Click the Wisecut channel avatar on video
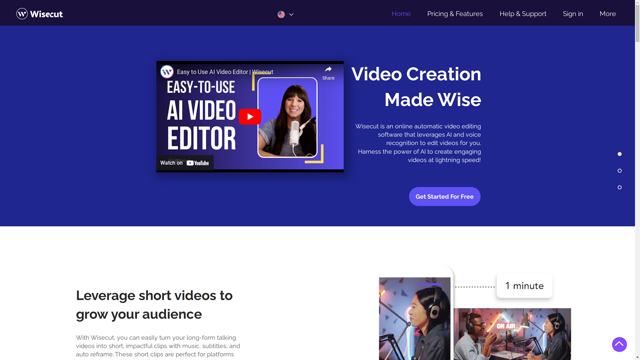The image size is (640, 360). 167,72
